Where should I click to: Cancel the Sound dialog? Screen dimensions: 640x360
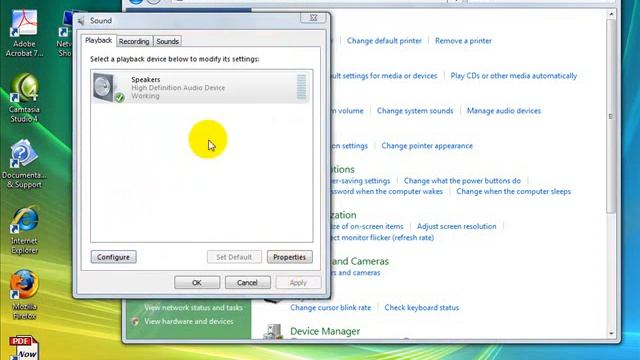pyautogui.click(x=247, y=282)
